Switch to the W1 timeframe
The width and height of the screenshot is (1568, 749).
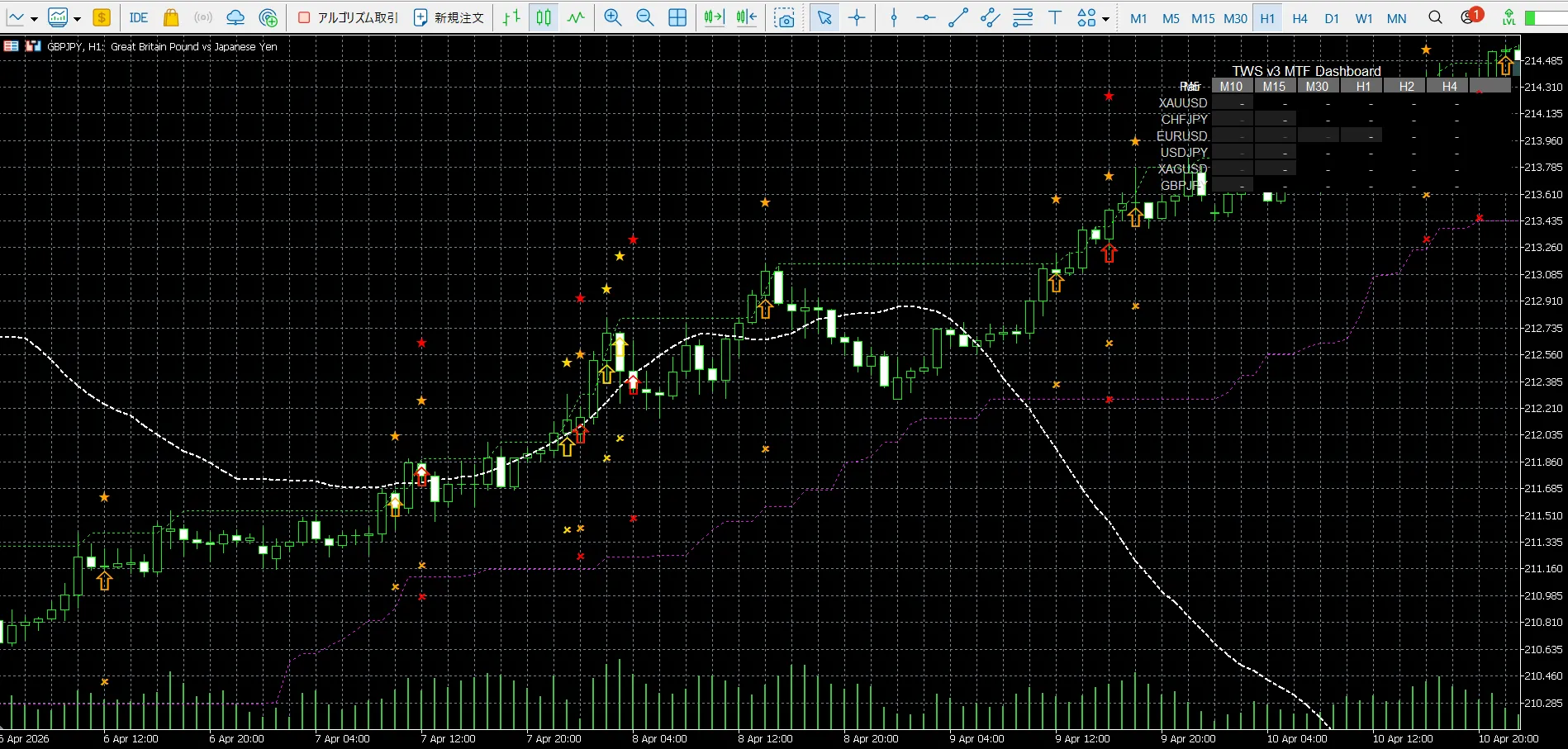pos(1364,18)
